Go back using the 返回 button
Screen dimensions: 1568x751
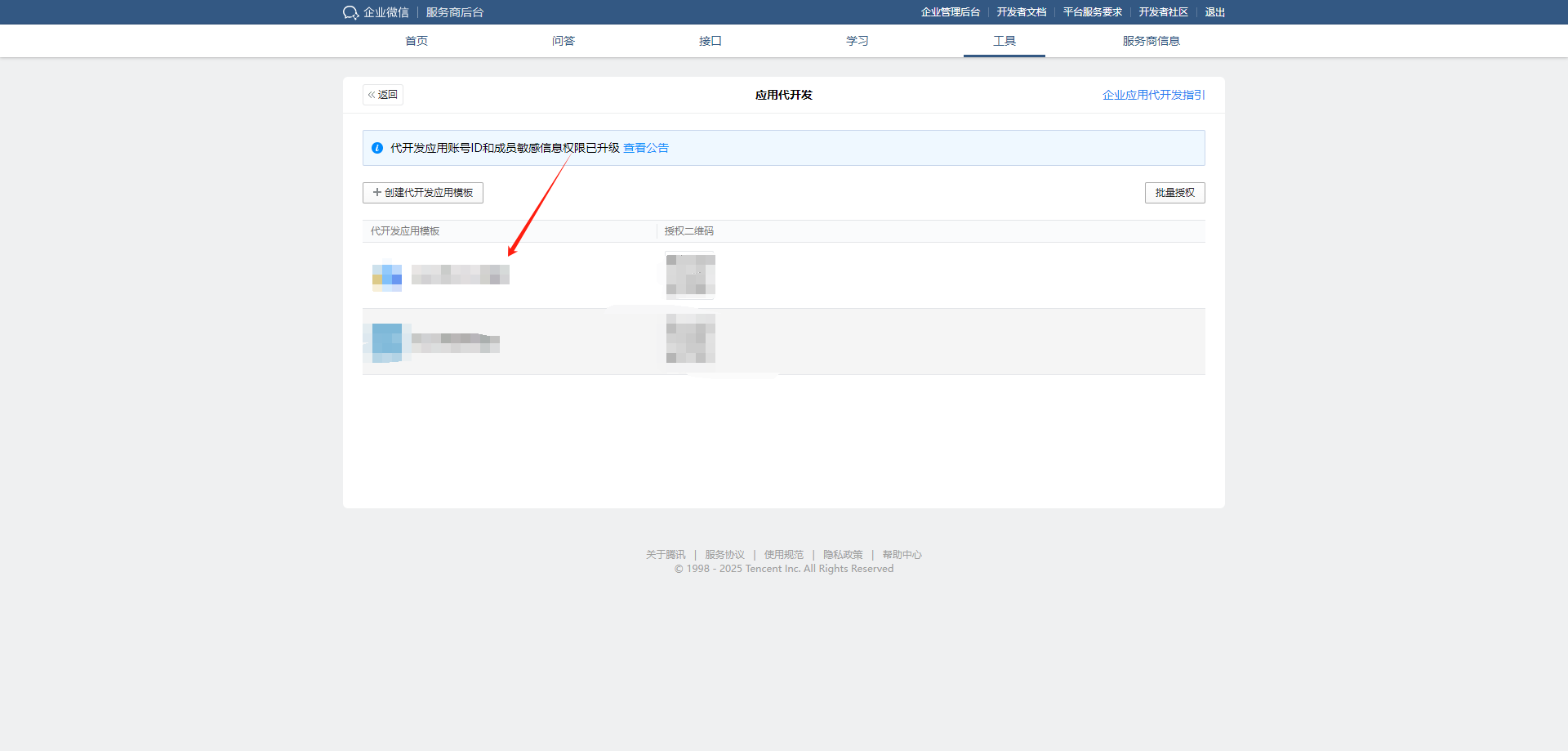pos(383,95)
